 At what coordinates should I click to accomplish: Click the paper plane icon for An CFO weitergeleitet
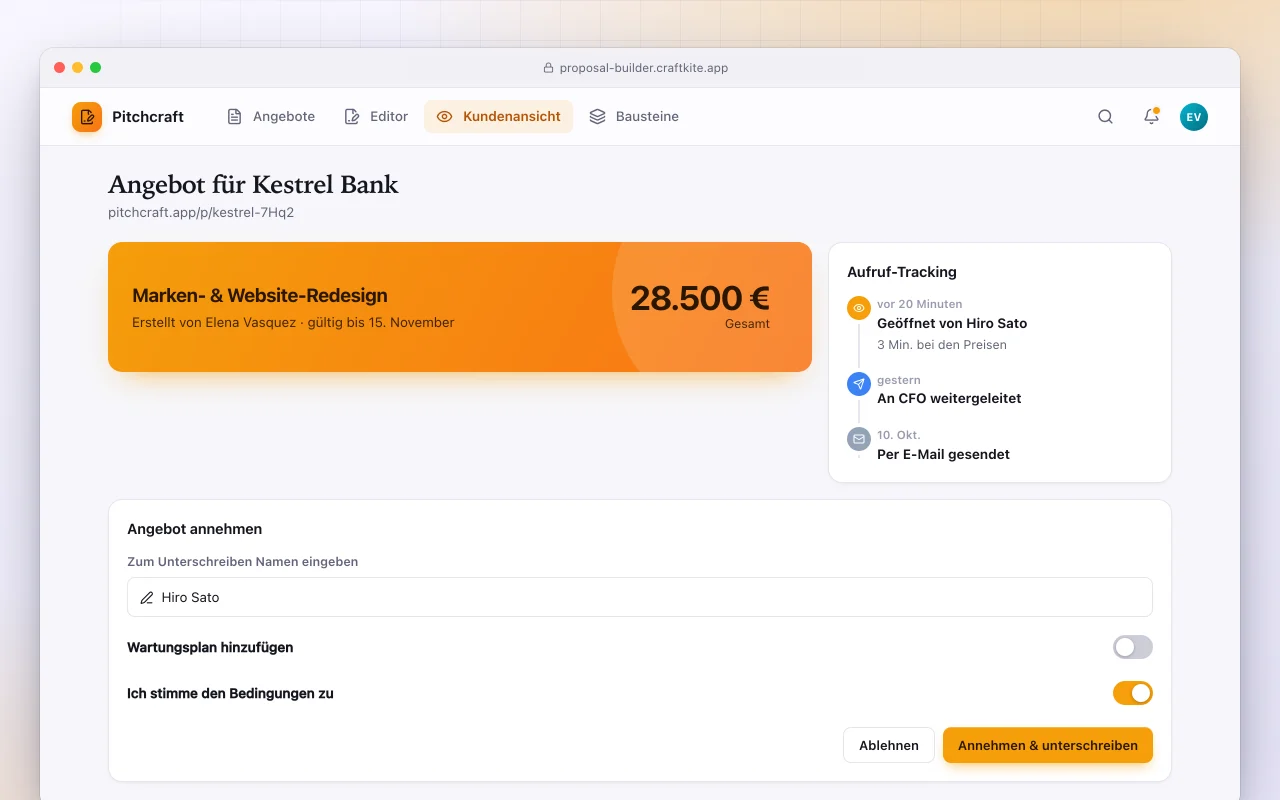(859, 384)
